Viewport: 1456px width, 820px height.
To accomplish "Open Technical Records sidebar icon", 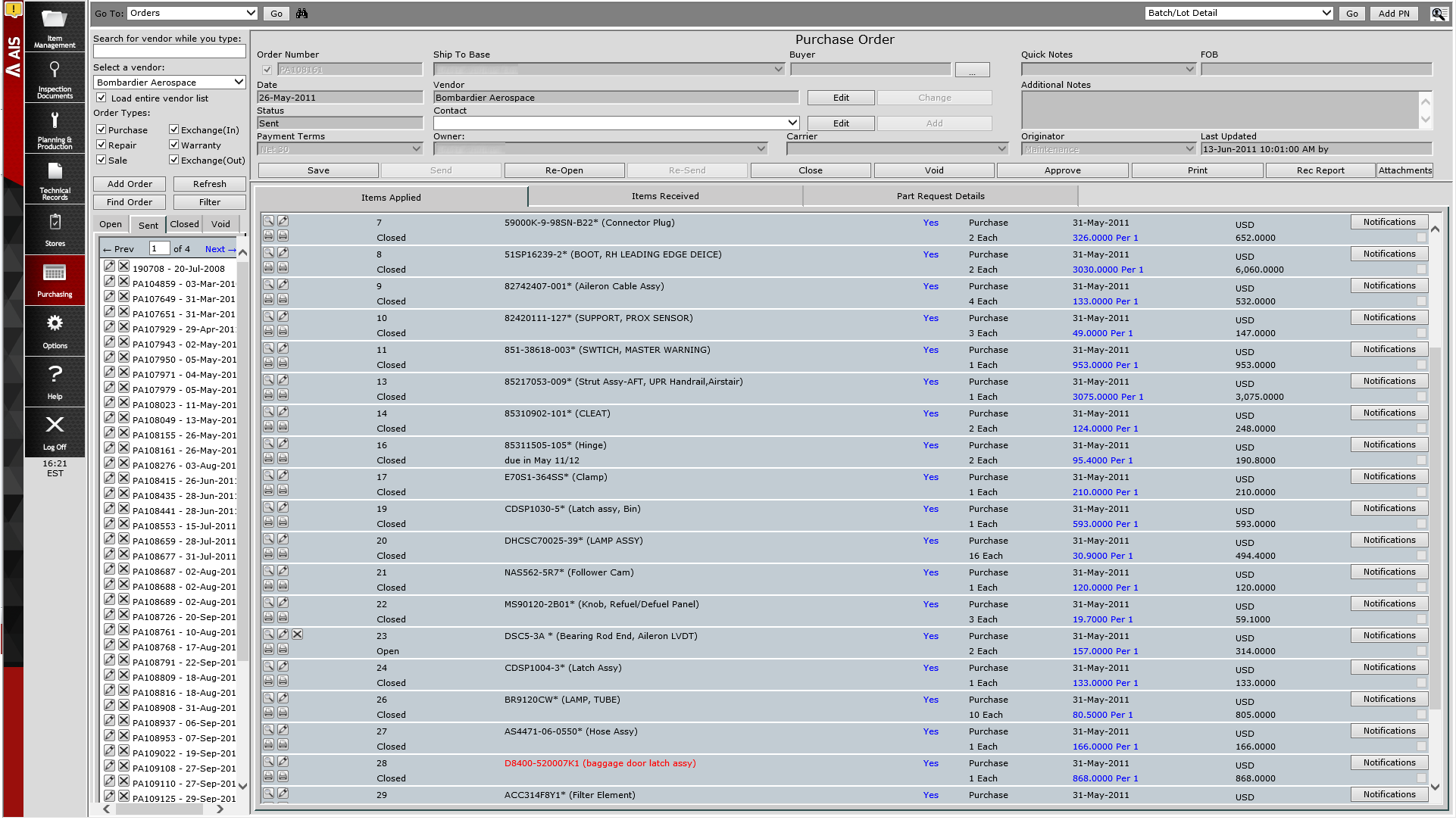I will [55, 179].
